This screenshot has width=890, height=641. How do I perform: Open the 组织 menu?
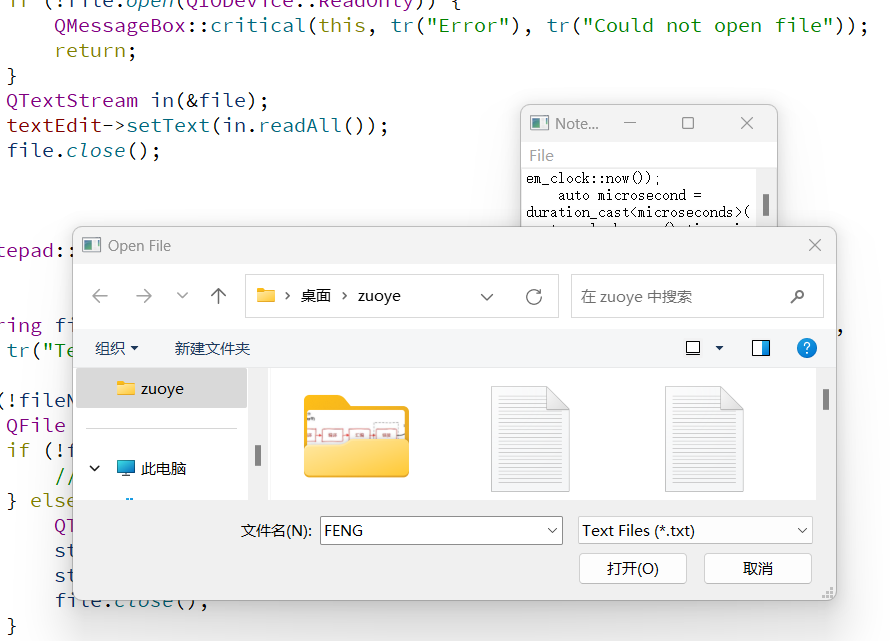pyautogui.click(x=116, y=348)
